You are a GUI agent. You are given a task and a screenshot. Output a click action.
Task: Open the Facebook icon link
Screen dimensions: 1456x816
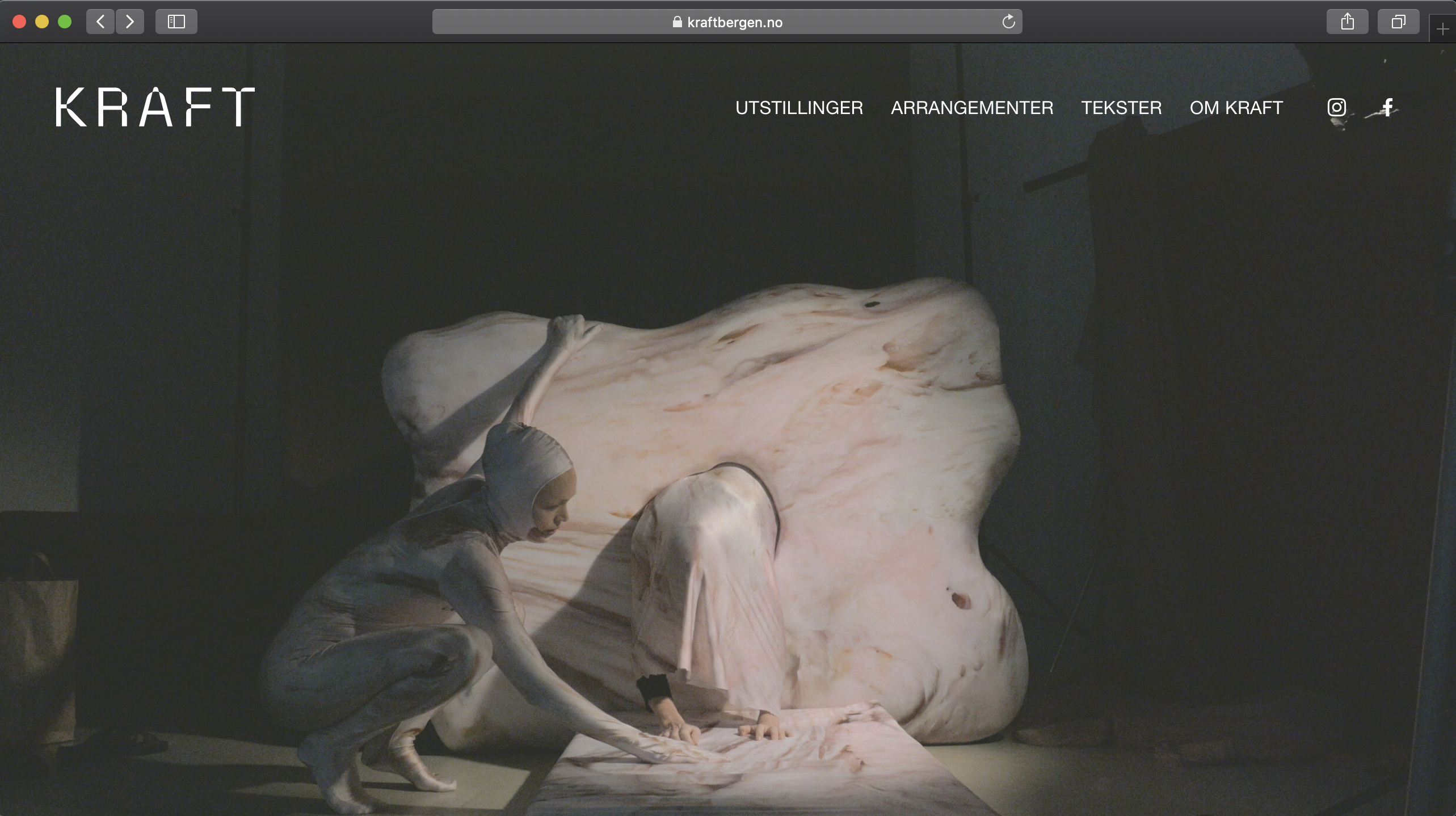1387,107
